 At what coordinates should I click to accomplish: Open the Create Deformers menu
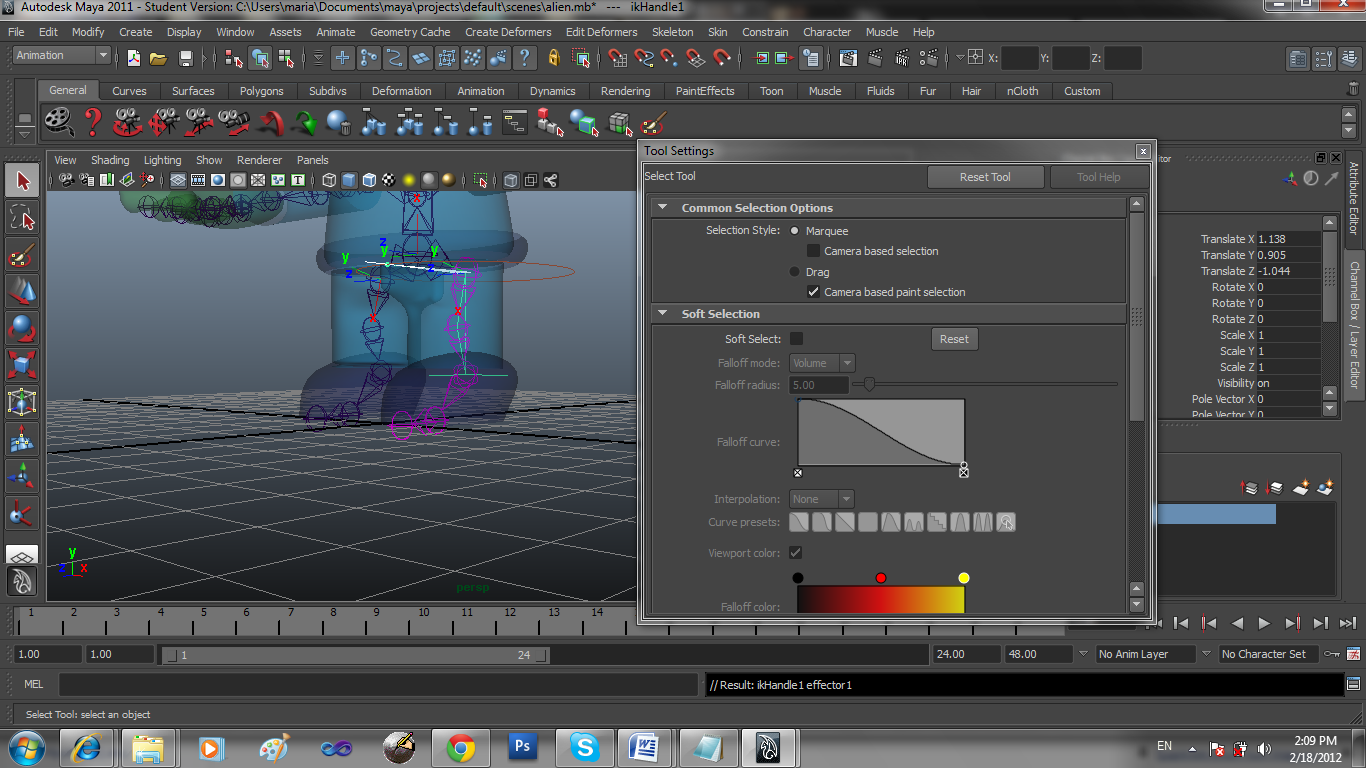(508, 32)
